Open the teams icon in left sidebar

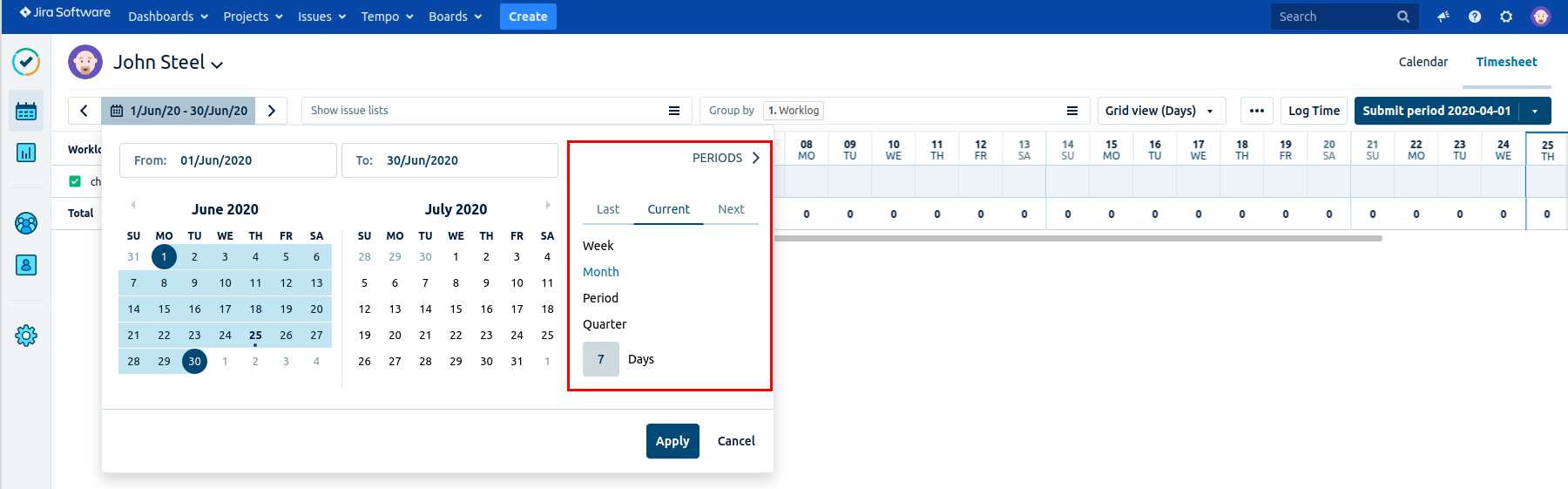(26, 223)
